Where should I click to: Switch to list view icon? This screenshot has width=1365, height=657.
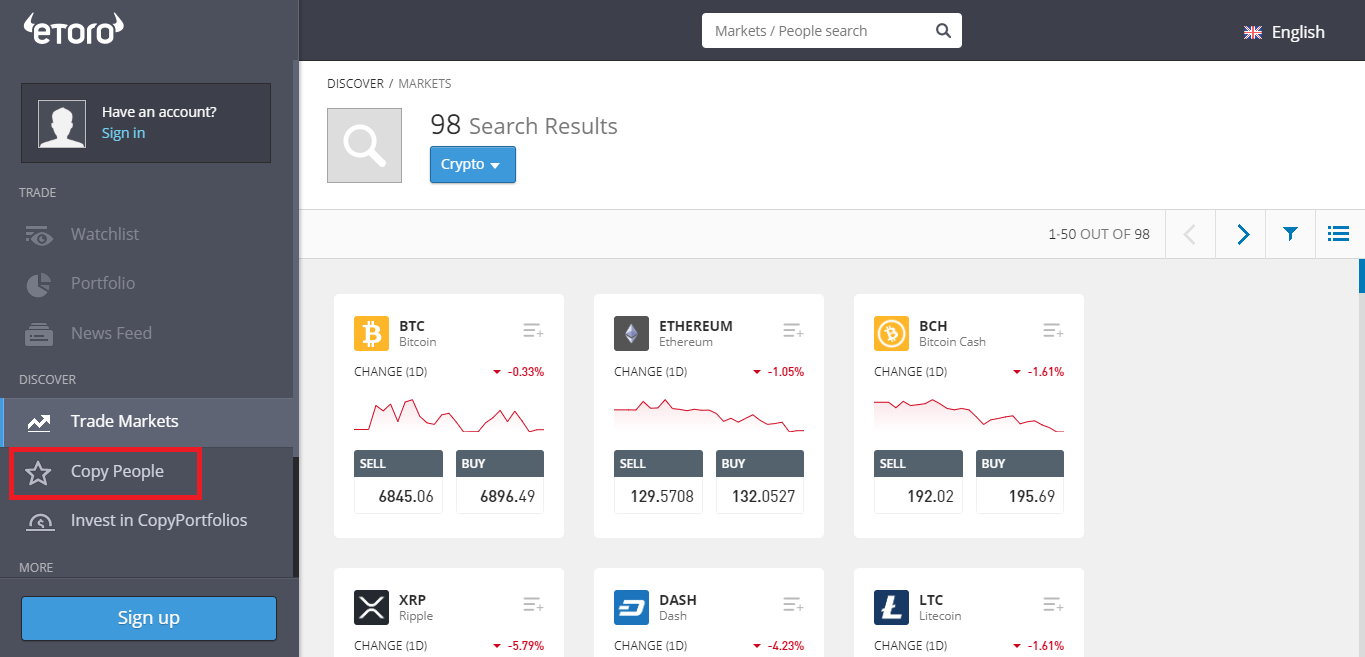1338,234
